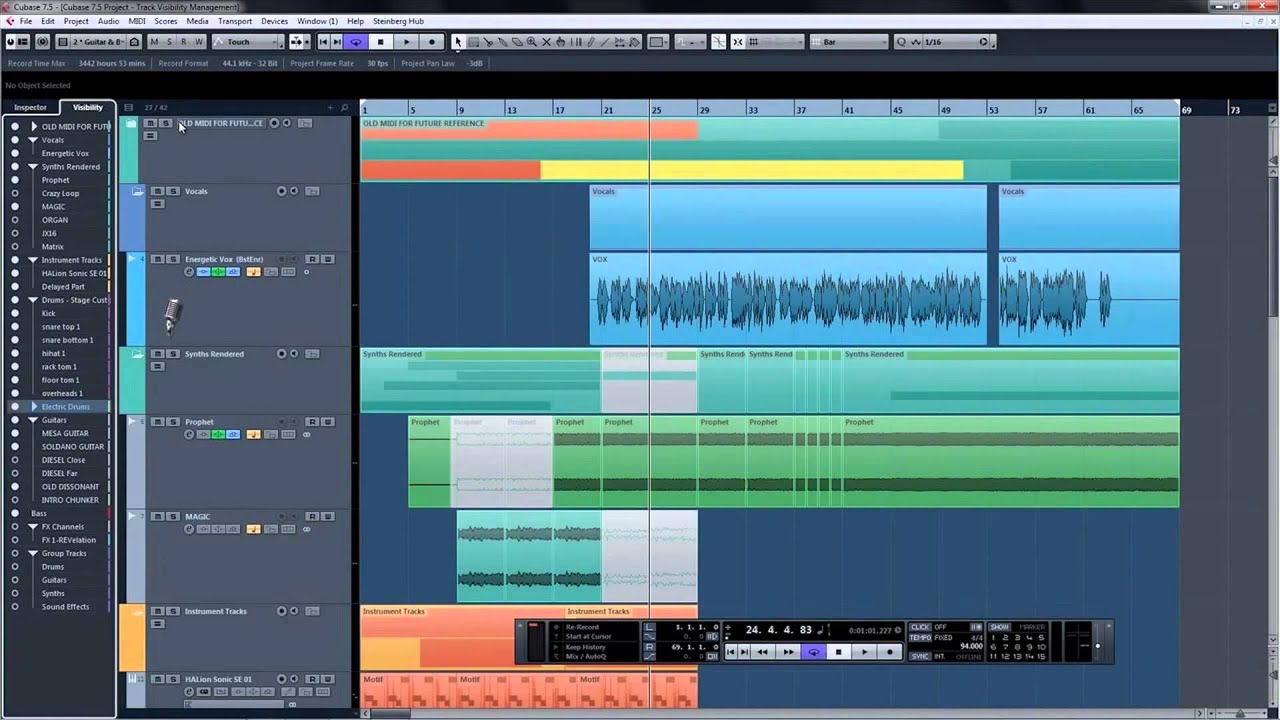Select the VOX audio clip waveform
Screen dimensions: 1280x720
pos(787,299)
